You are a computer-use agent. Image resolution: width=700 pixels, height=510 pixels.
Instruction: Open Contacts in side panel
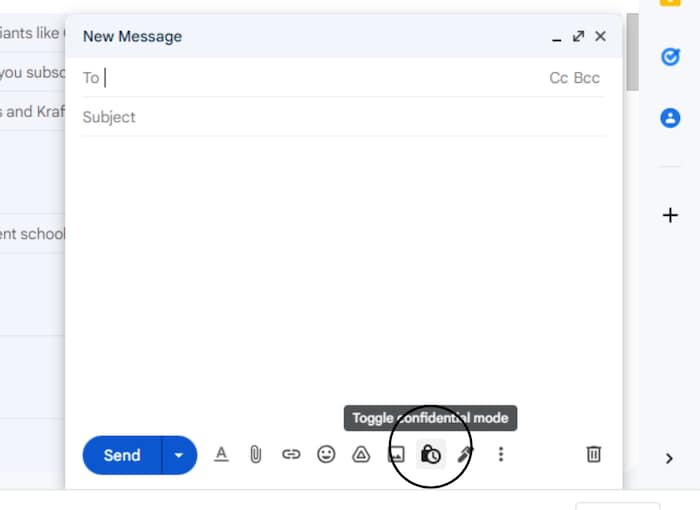(670, 118)
